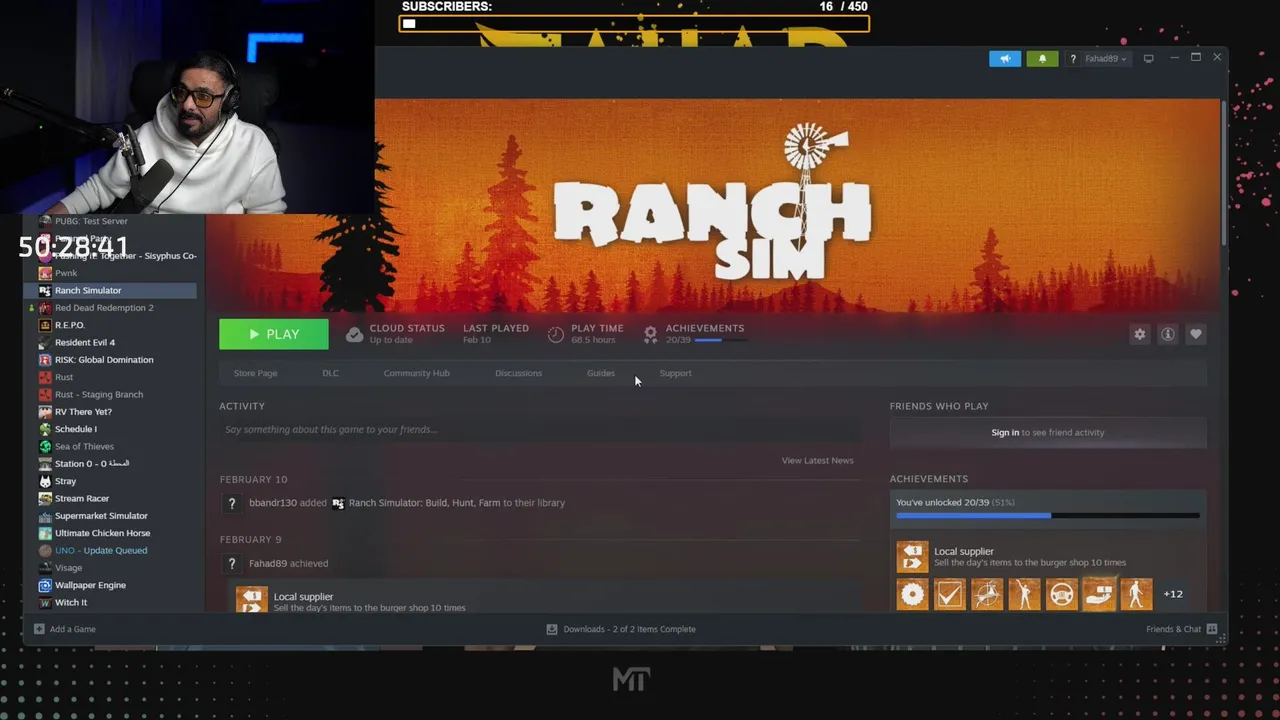The image size is (1280, 720).
Task: Click Witch It game icon
Action: click(45, 603)
